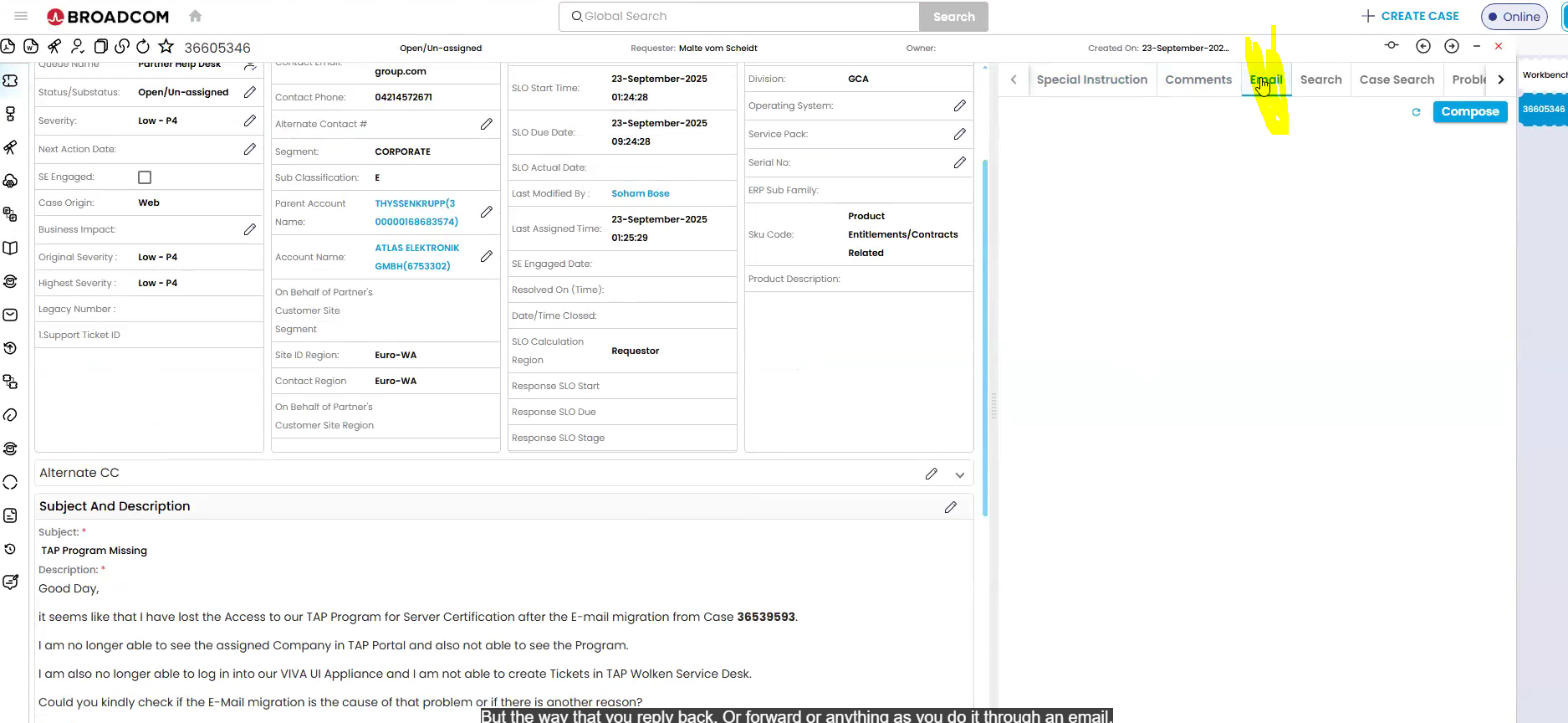Click the assign-user icon in case toolbar
1568x723 pixels.
pyautogui.click(x=77, y=47)
